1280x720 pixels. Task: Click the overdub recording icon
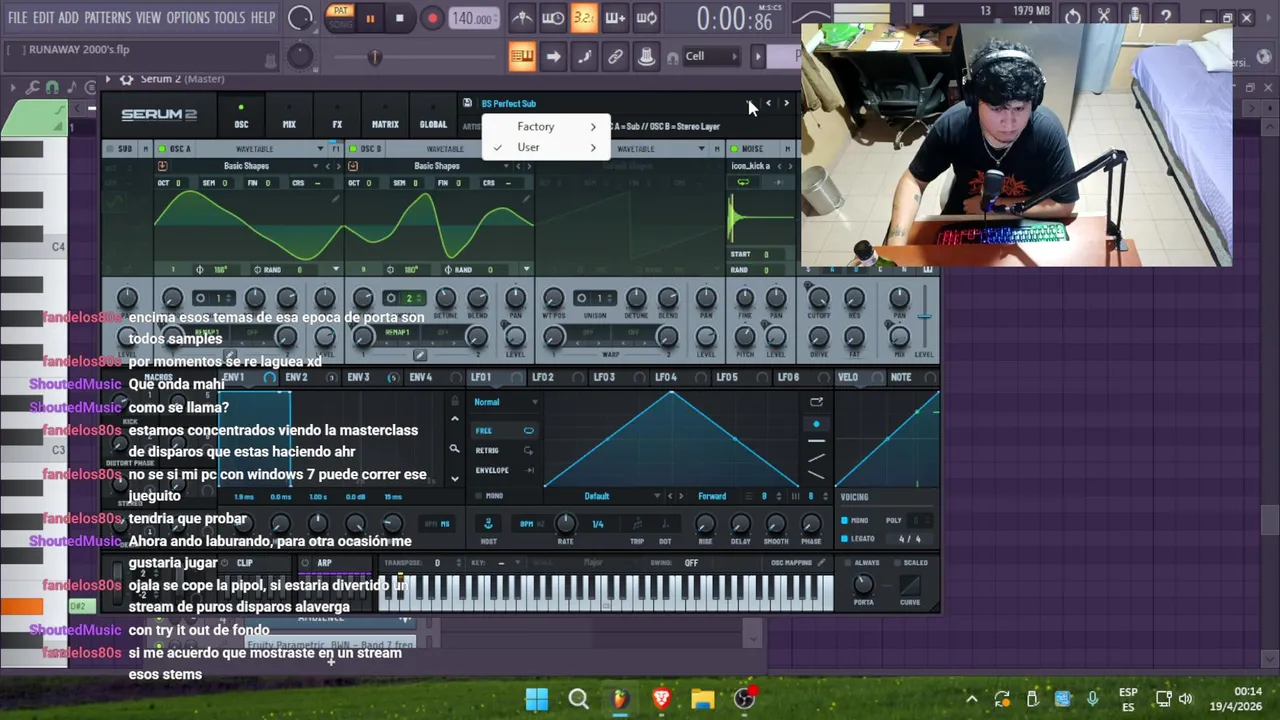coord(615,18)
